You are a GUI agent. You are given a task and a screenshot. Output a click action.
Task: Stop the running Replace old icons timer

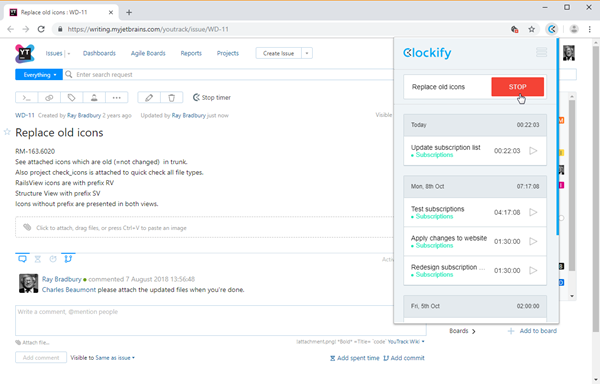click(x=517, y=87)
